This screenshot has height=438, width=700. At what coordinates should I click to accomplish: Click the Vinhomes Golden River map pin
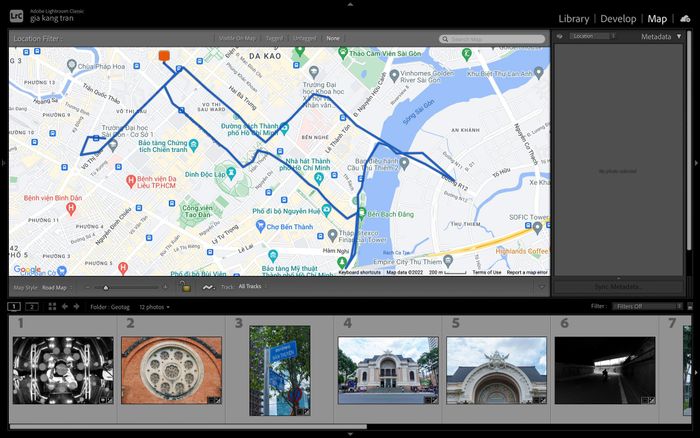tap(394, 76)
